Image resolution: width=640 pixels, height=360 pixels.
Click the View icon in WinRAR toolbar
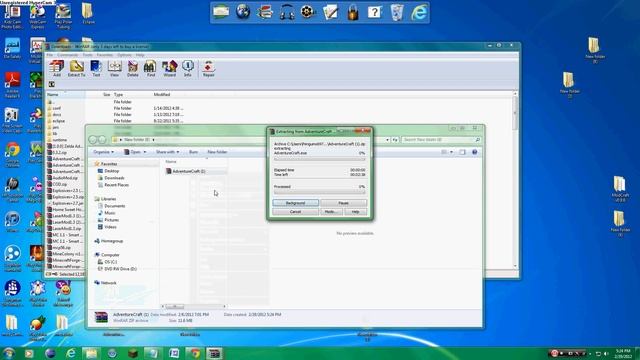114,68
